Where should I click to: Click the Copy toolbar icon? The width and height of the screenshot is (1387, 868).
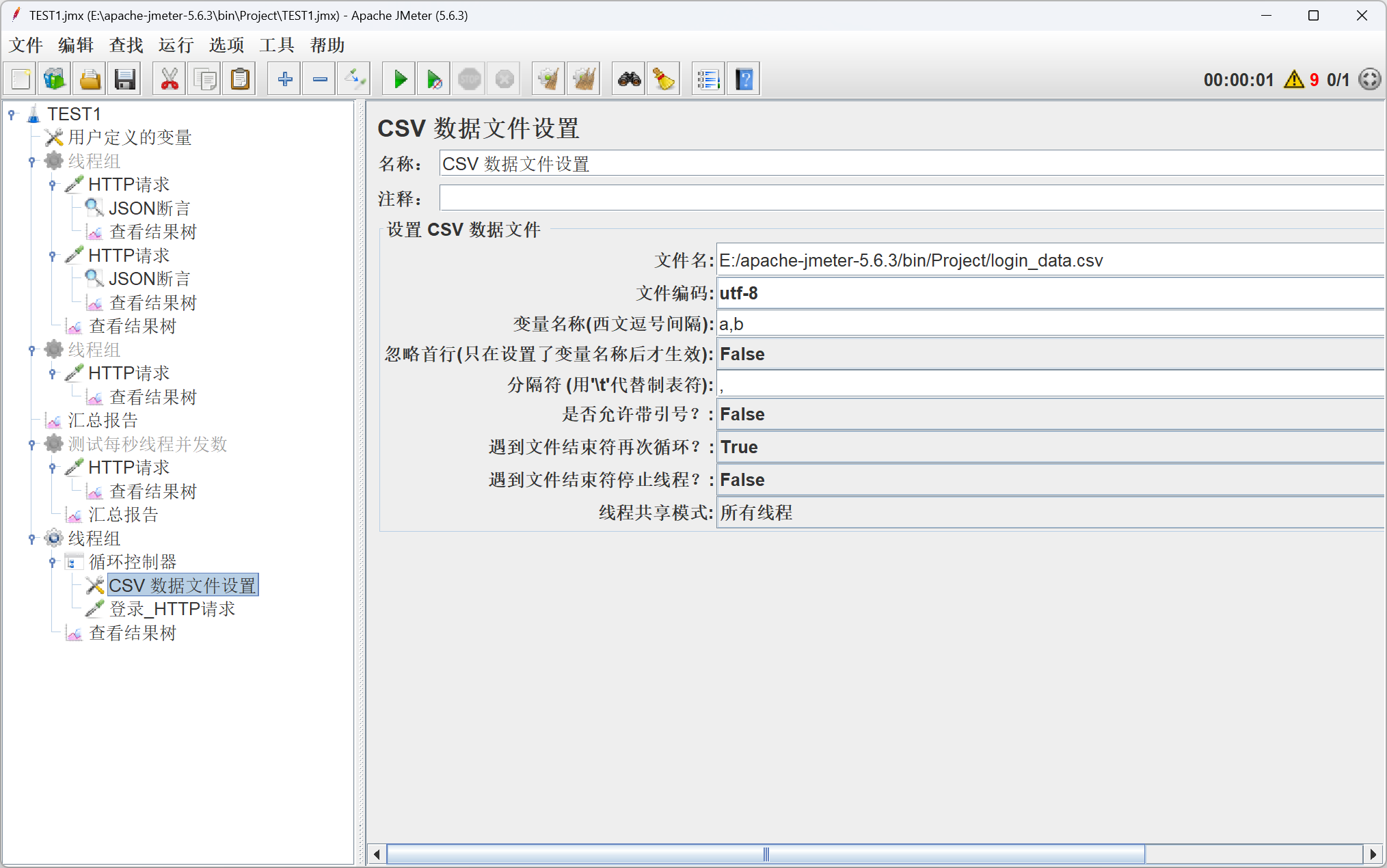(204, 79)
